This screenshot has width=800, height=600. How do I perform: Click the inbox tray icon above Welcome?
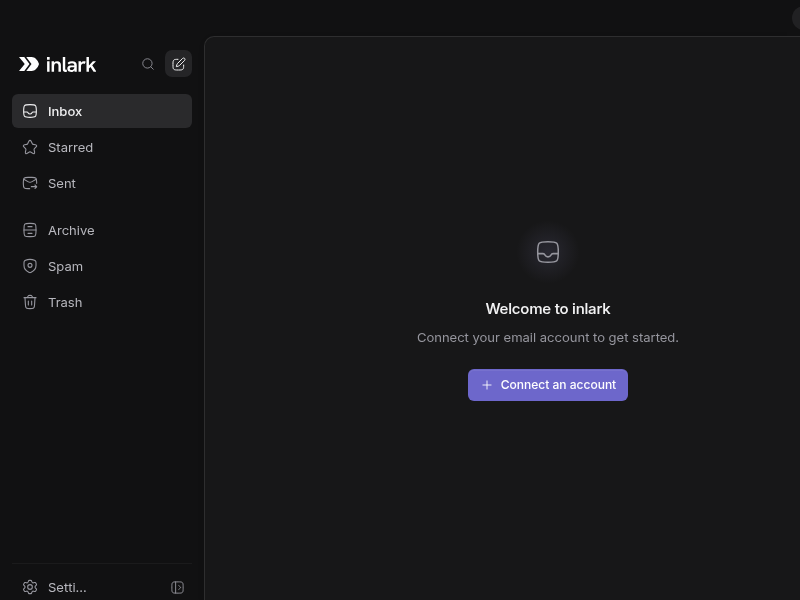tap(548, 252)
